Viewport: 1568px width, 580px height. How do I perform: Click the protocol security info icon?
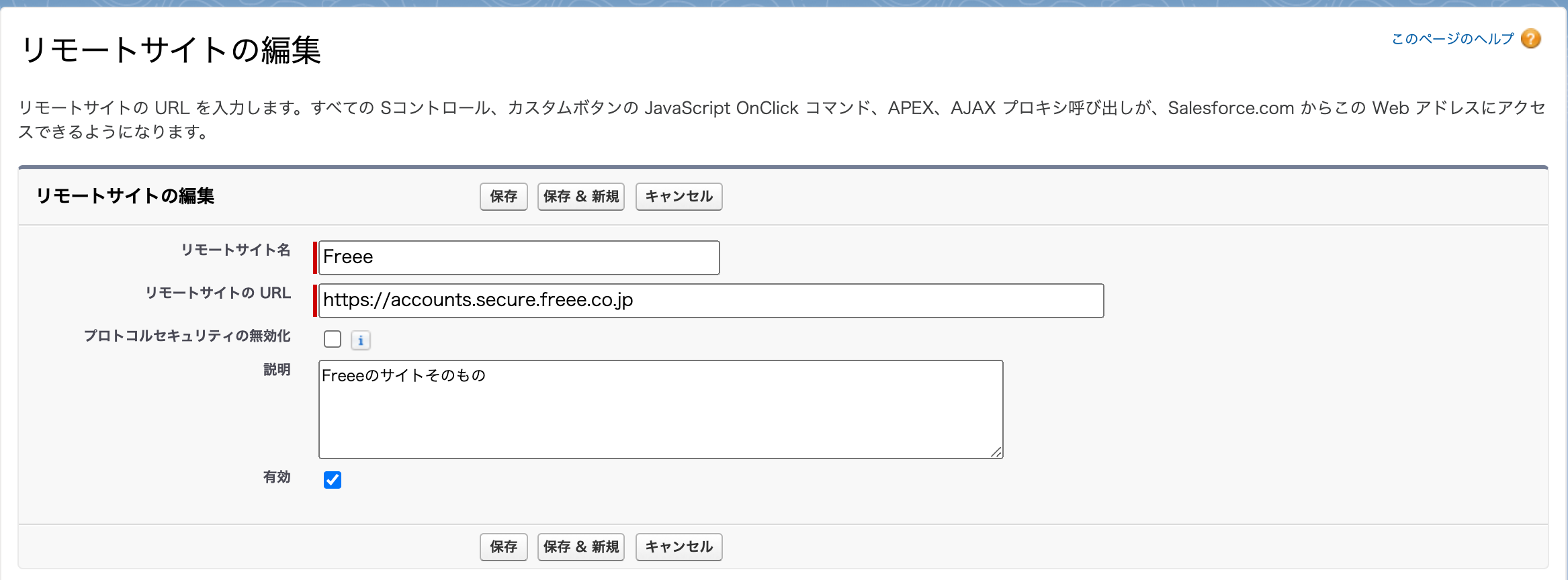click(x=361, y=340)
